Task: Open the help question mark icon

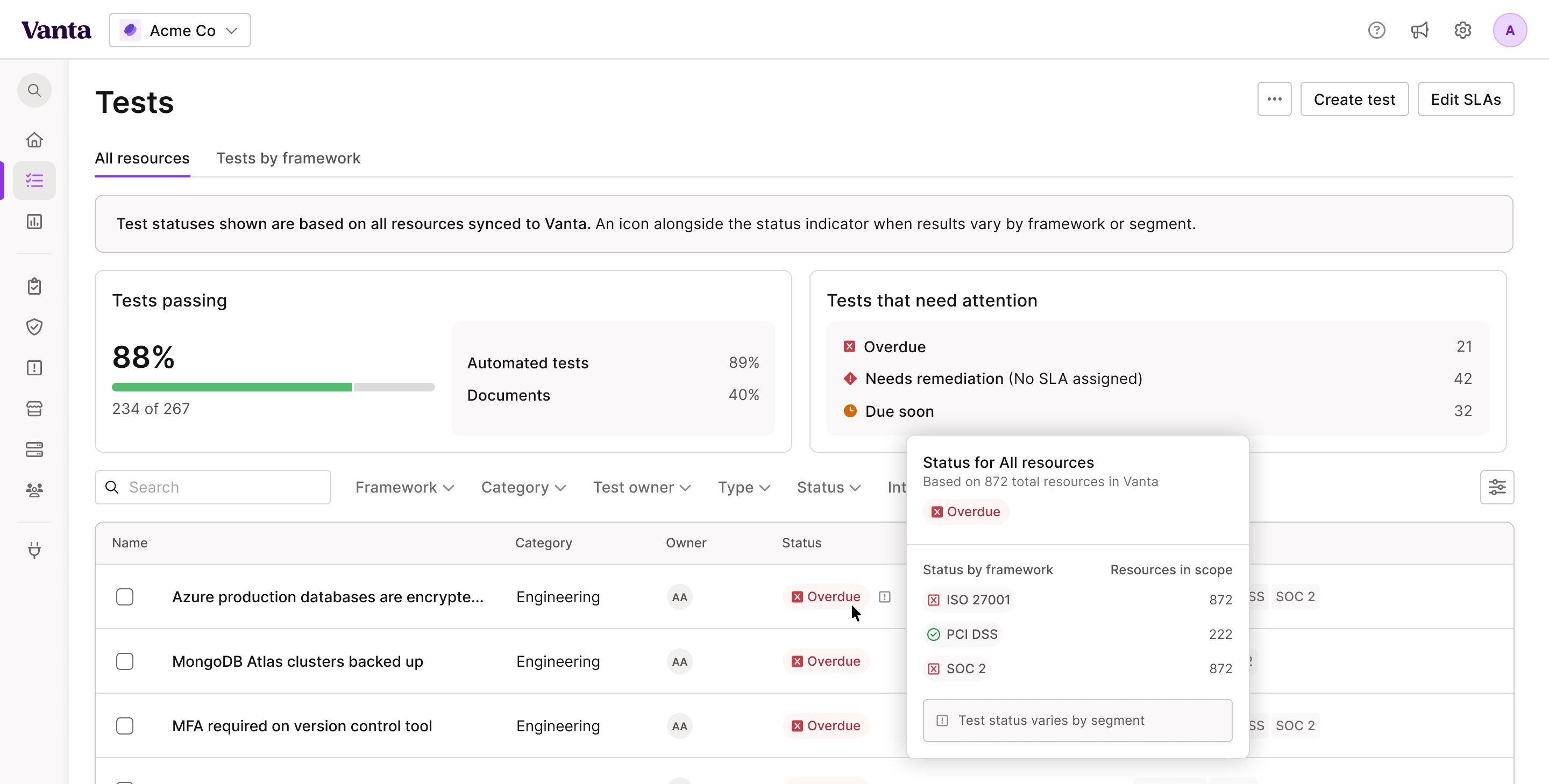Action: (x=1376, y=30)
